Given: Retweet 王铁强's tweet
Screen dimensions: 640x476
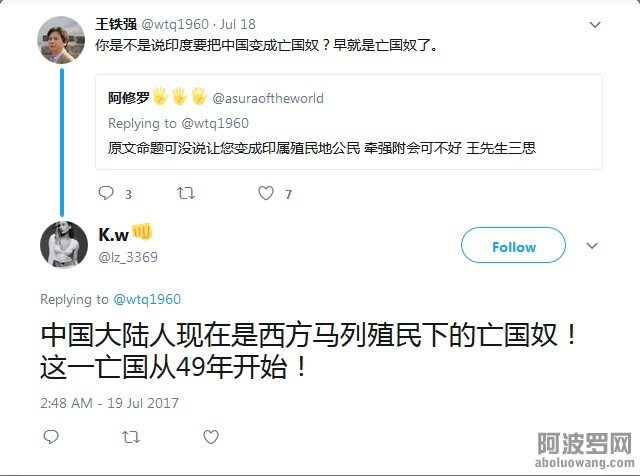Looking at the screenshot, I should 186,193.
